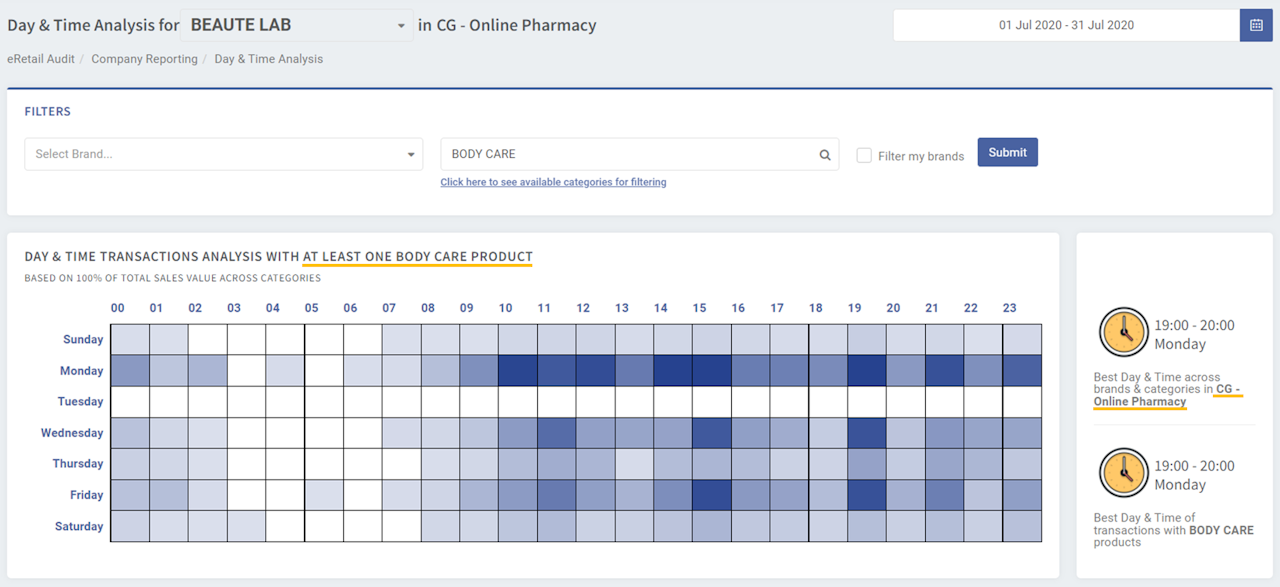Viewport: 1280px width, 587px height.
Task: Click Wednesday 11:00 heatmap cell
Action: pos(556,433)
